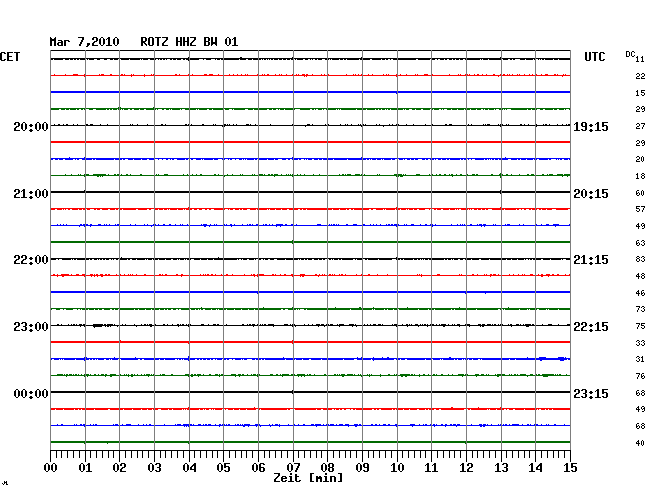Select minute axis tick label "09"
The width and height of the screenshot is (650, 494).
coord(362,468)
